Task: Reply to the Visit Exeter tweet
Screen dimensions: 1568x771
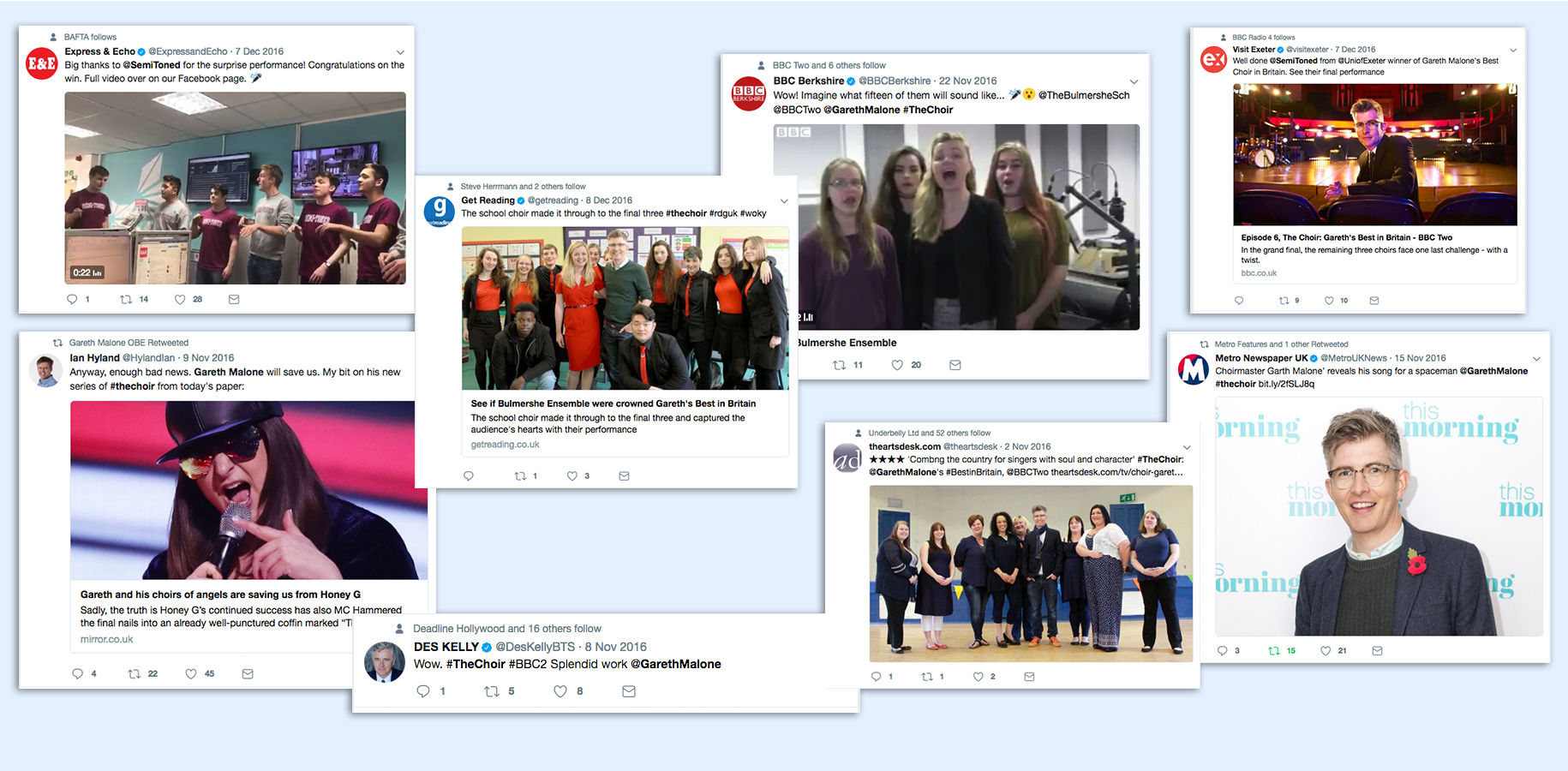Action: tap(1238, 301)
